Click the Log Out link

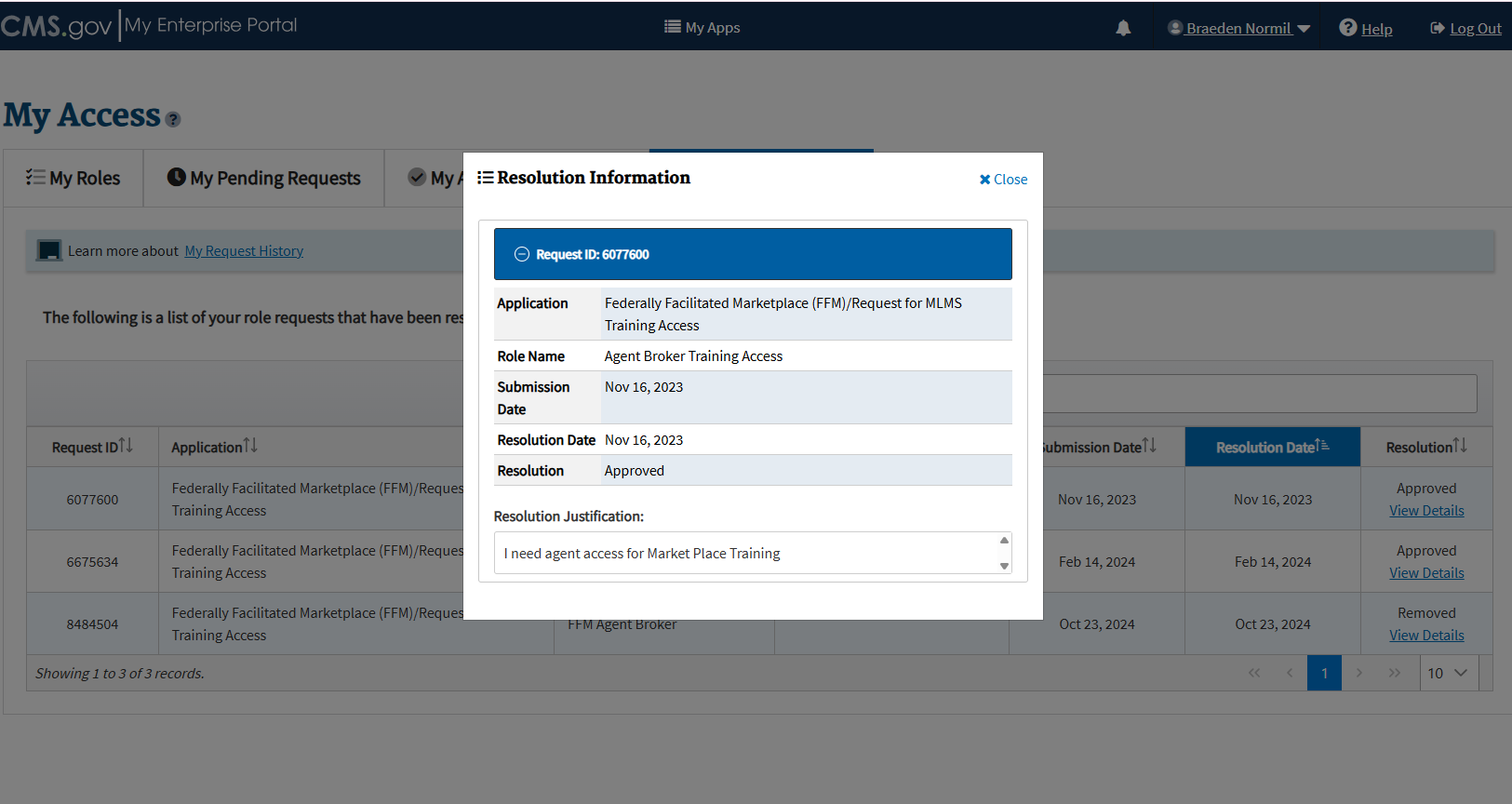[x=1476, y=29]
